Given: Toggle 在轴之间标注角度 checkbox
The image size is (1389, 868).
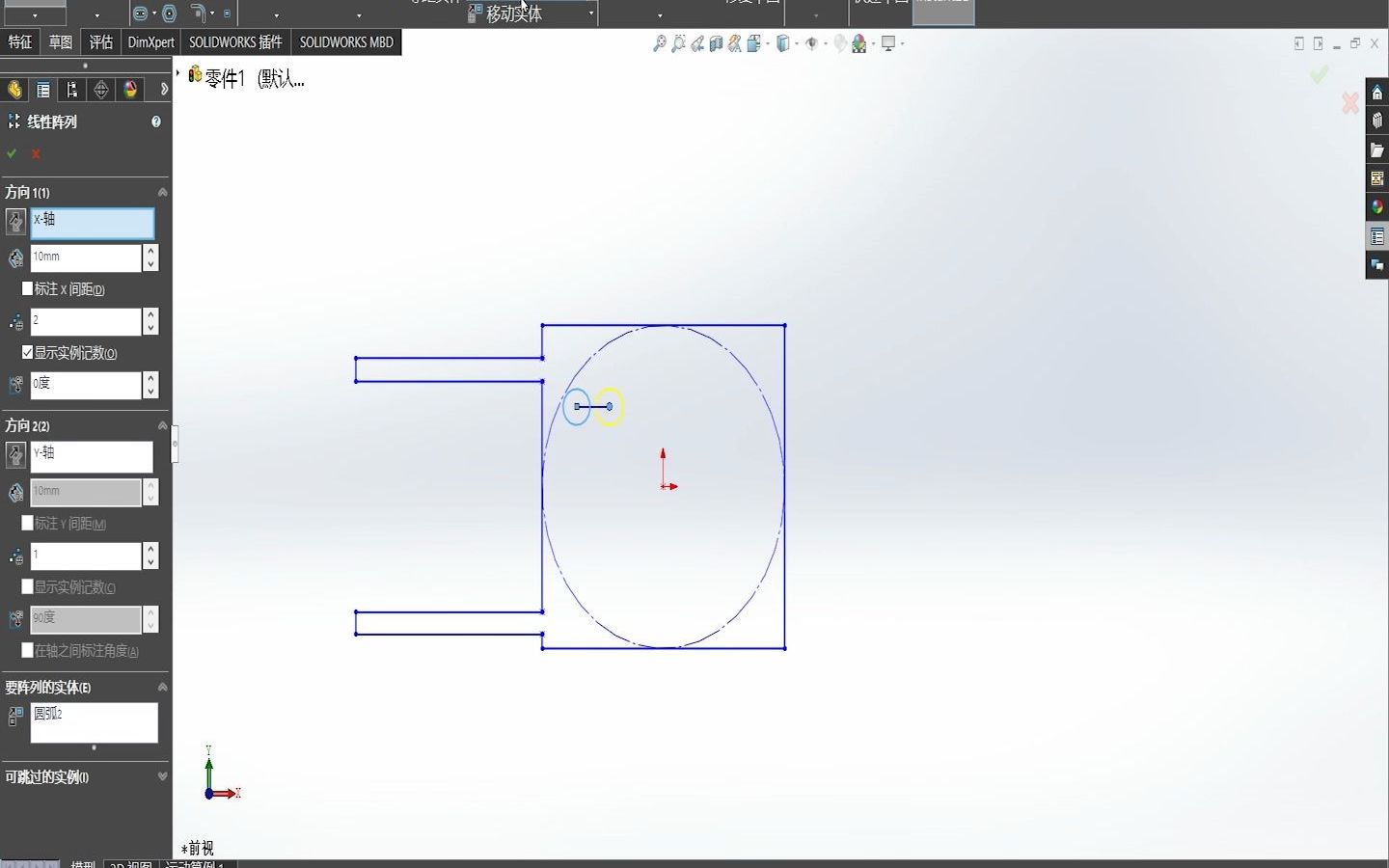Looking at the screenshot, I should 27,650.
